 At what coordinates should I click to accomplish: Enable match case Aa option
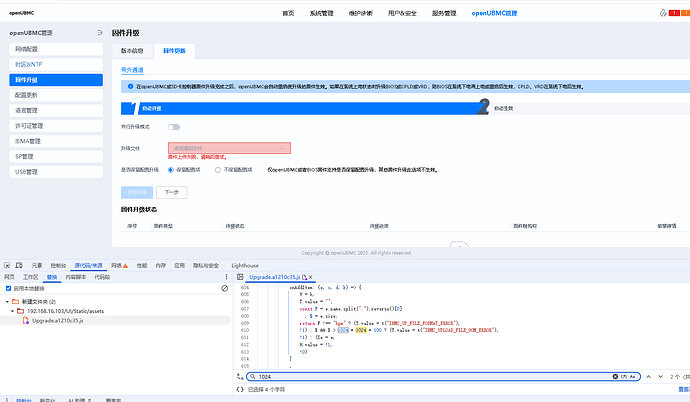point(633,376)
